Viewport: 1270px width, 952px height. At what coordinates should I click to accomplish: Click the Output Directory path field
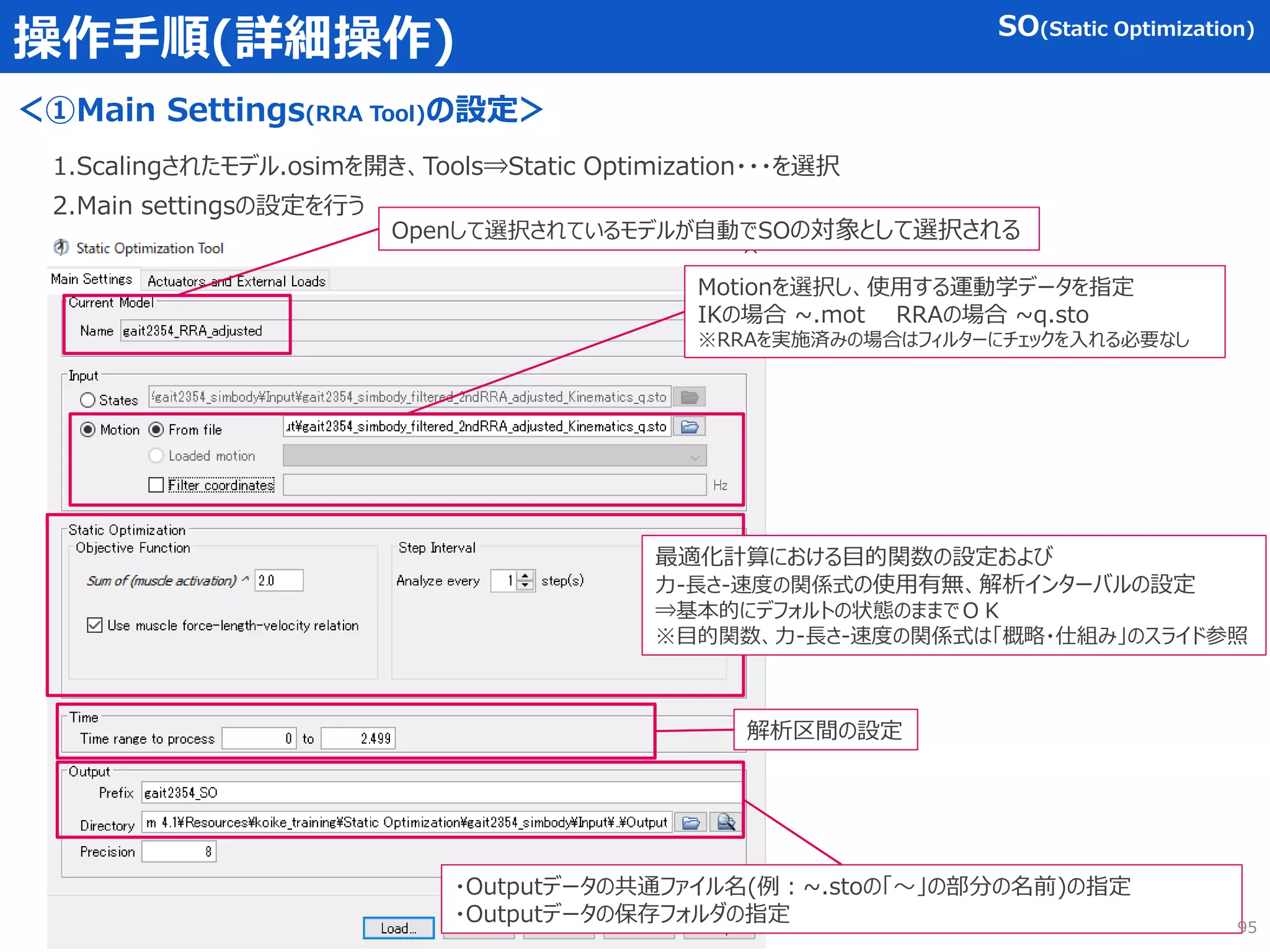click(407, 822)
